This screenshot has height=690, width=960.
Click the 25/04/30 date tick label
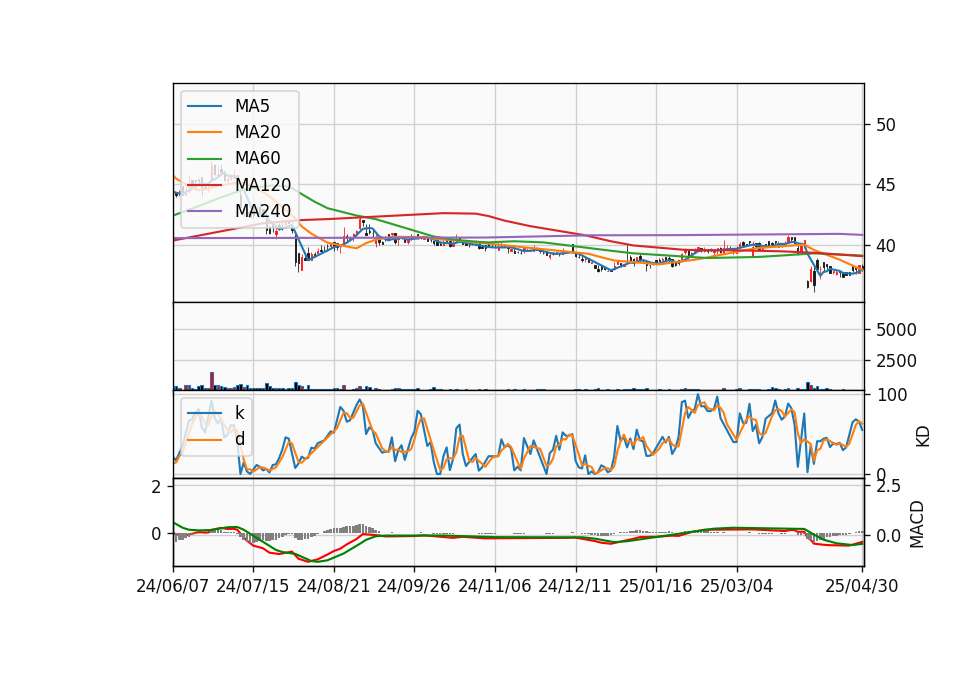tap(862, 586)
